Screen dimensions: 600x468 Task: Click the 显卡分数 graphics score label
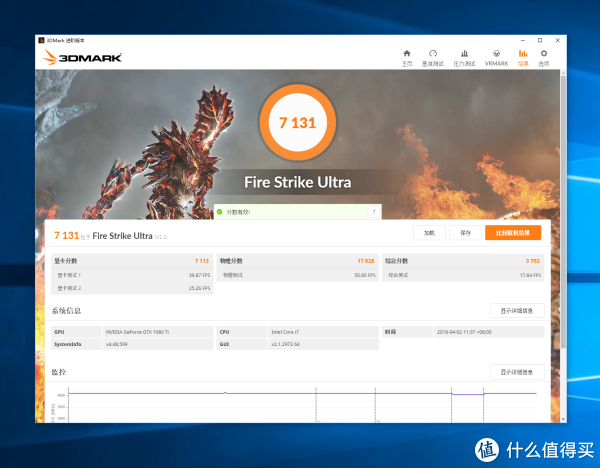click(65, 261)
